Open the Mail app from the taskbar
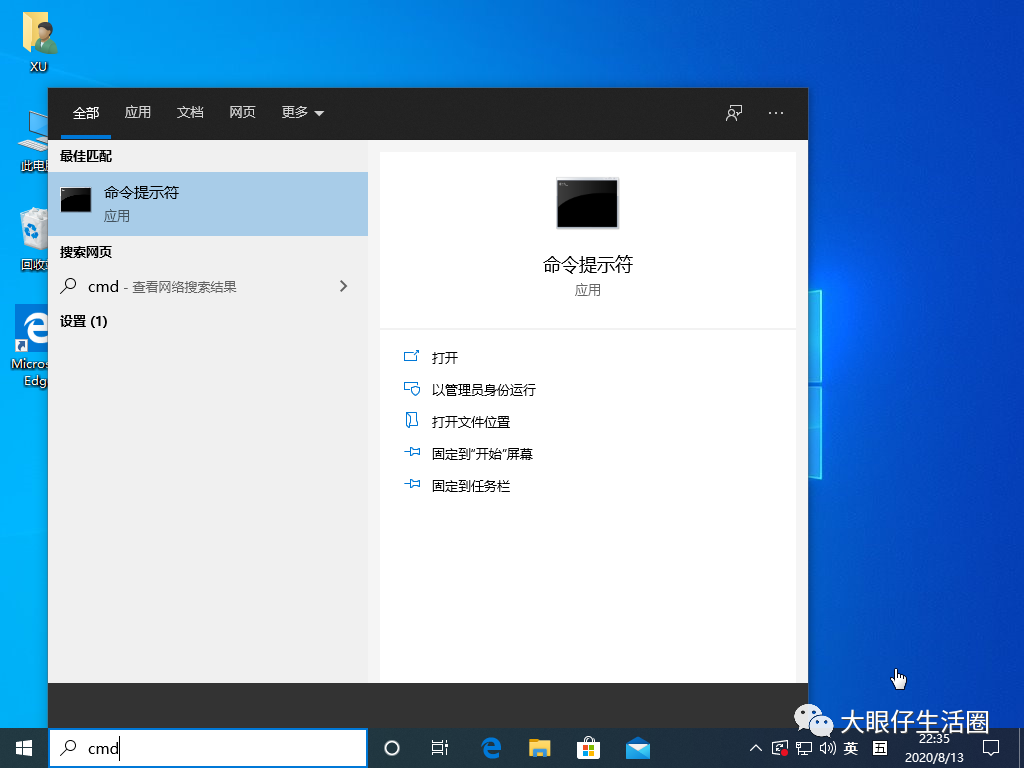 (637, 747)
